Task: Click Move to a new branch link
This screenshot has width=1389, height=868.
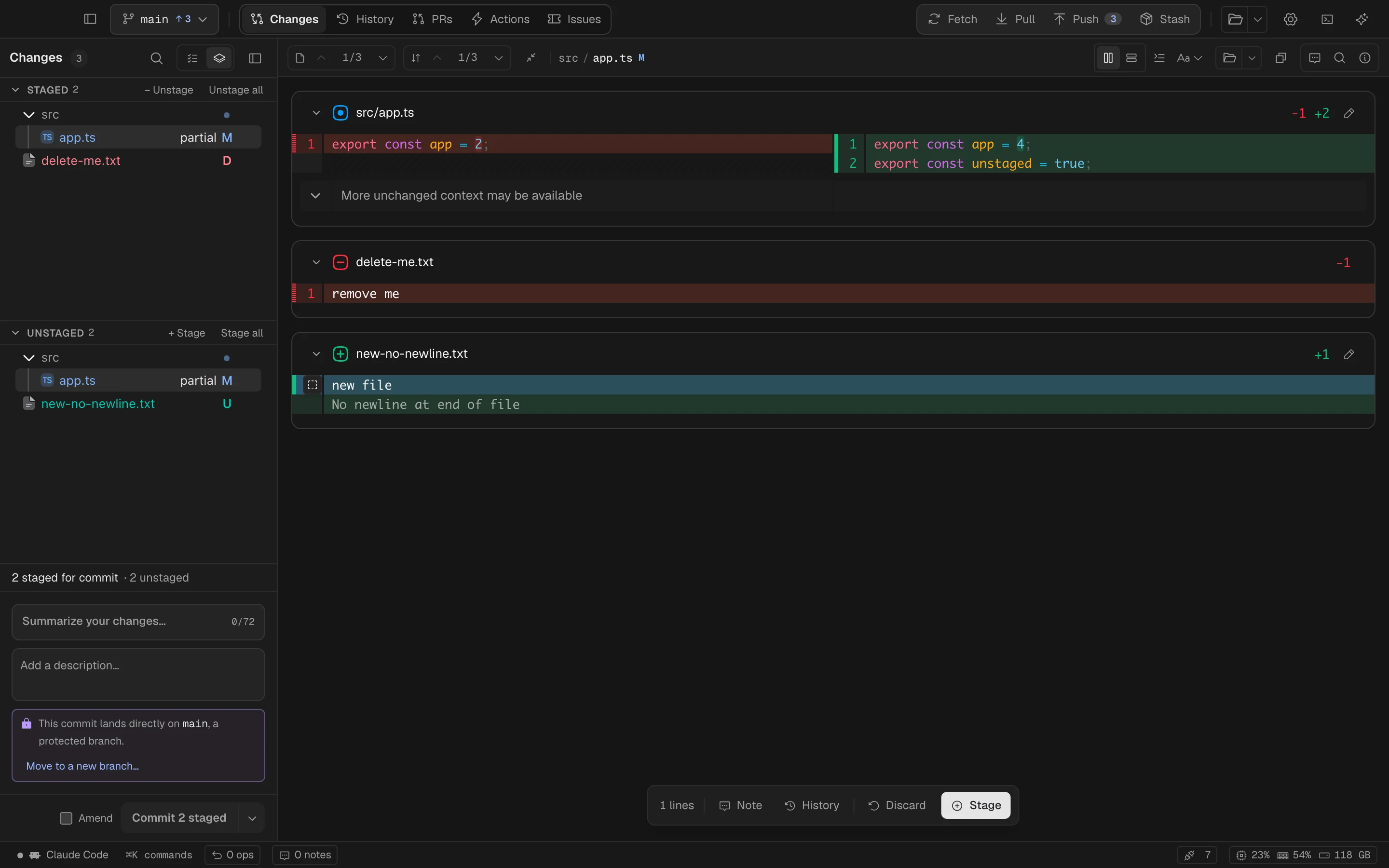Action: tap(82, 766)
